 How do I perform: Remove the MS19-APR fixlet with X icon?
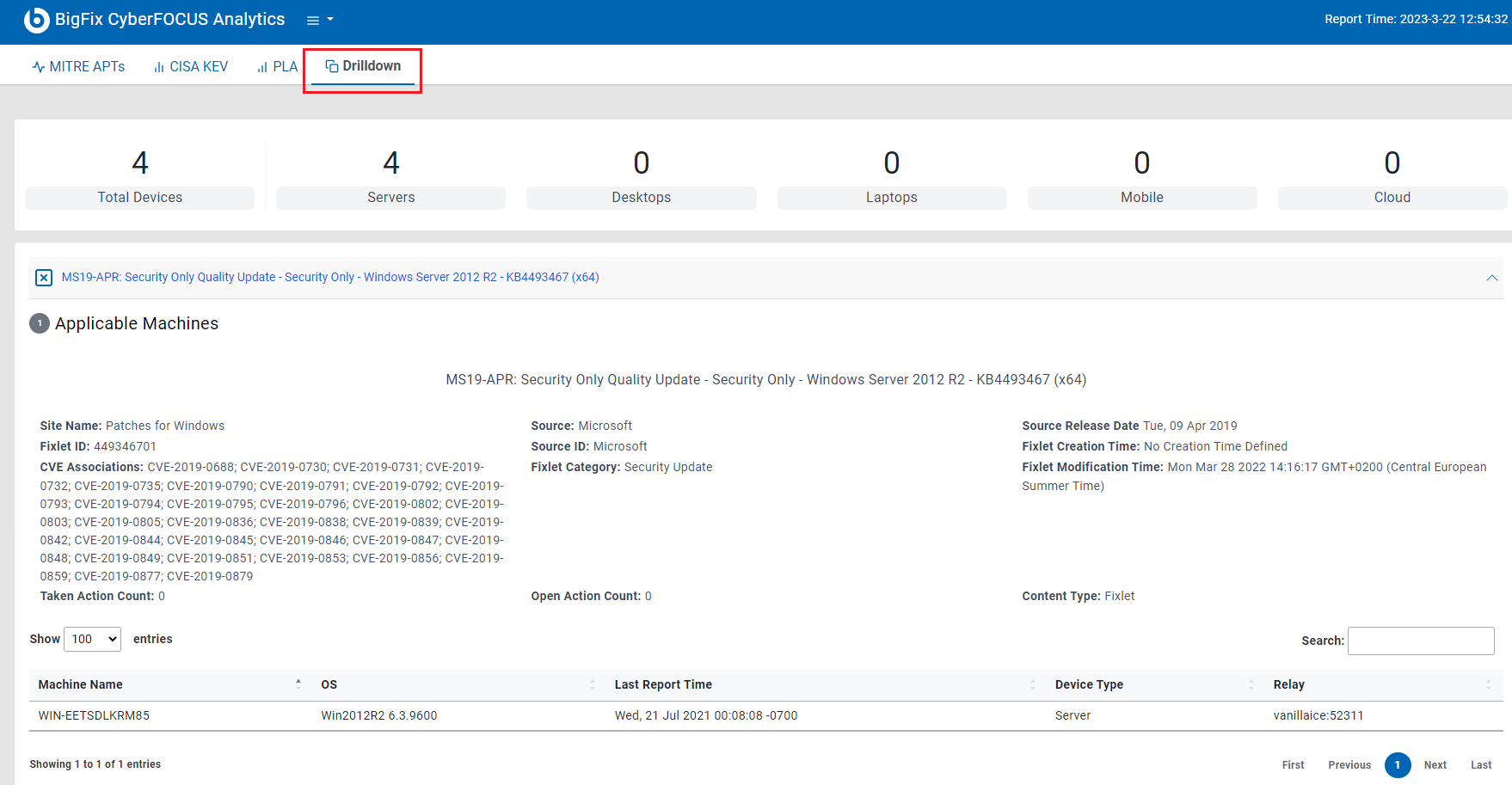tap(44, 278)
